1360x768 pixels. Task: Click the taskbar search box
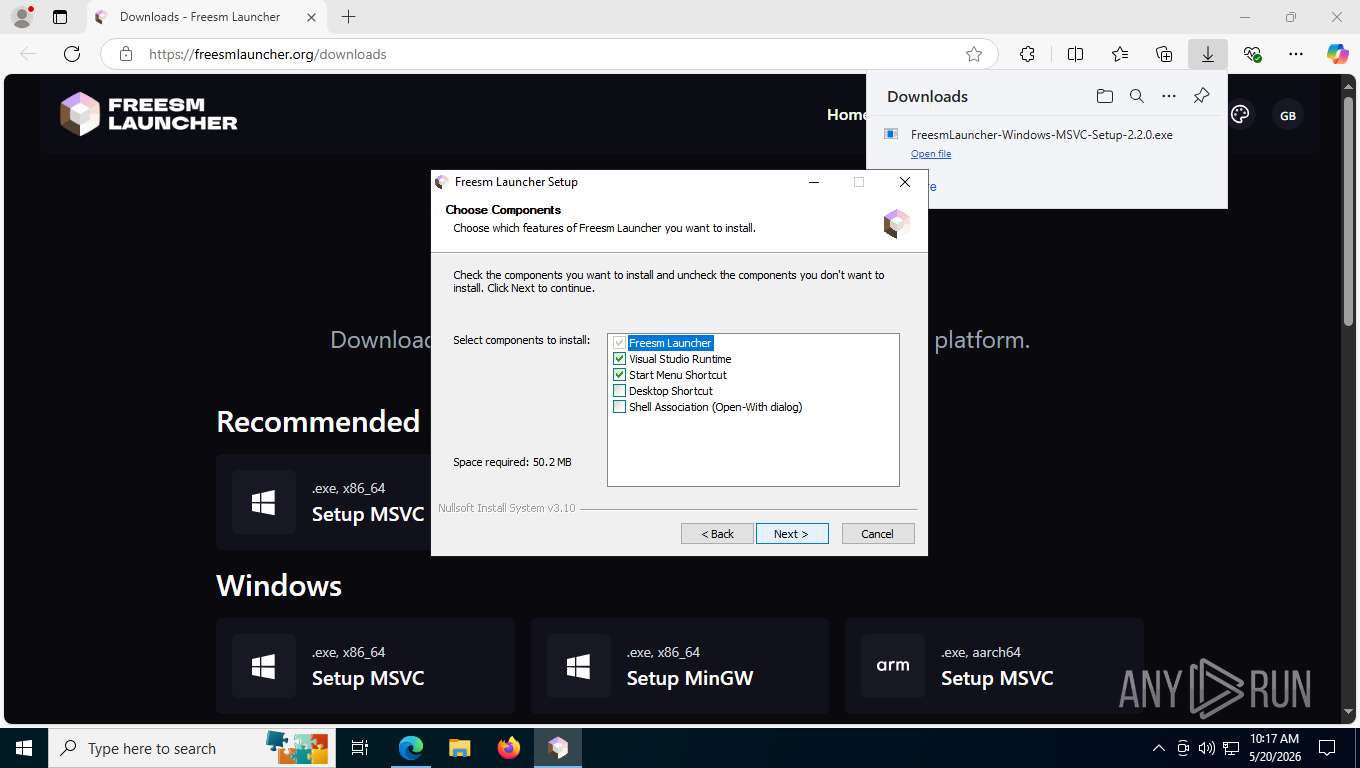(192, 748)
